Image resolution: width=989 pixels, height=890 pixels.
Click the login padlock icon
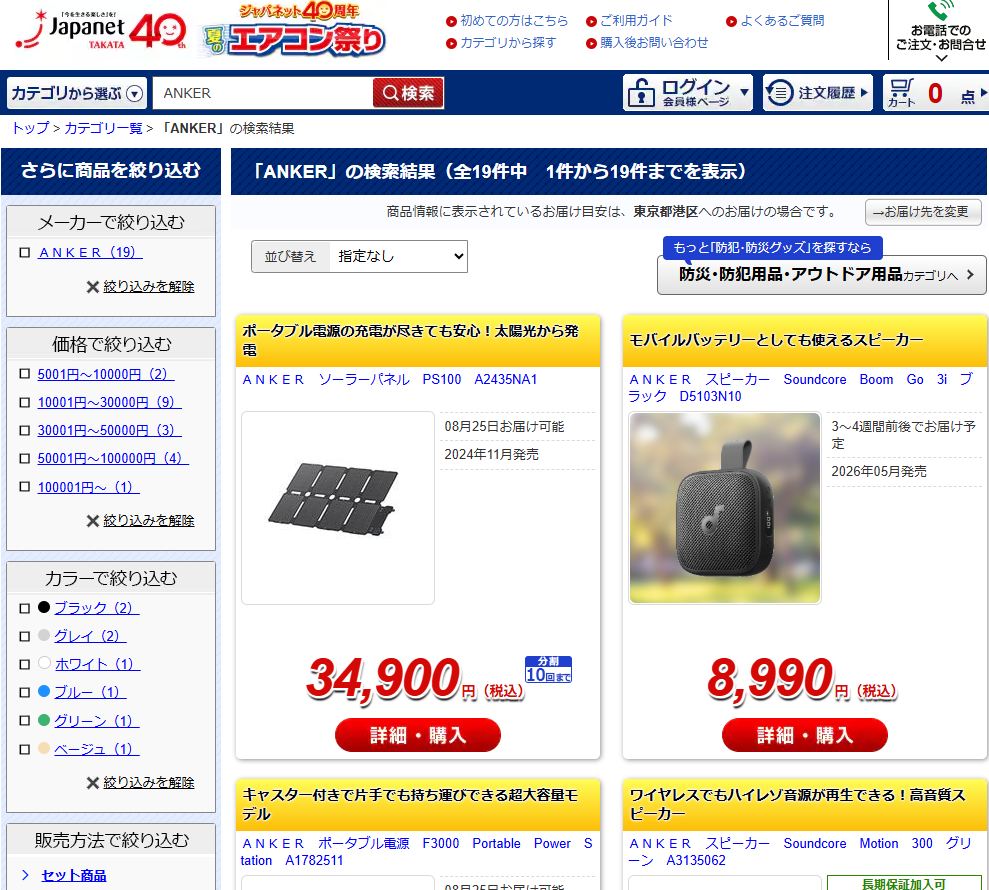(x=641, y=93)
